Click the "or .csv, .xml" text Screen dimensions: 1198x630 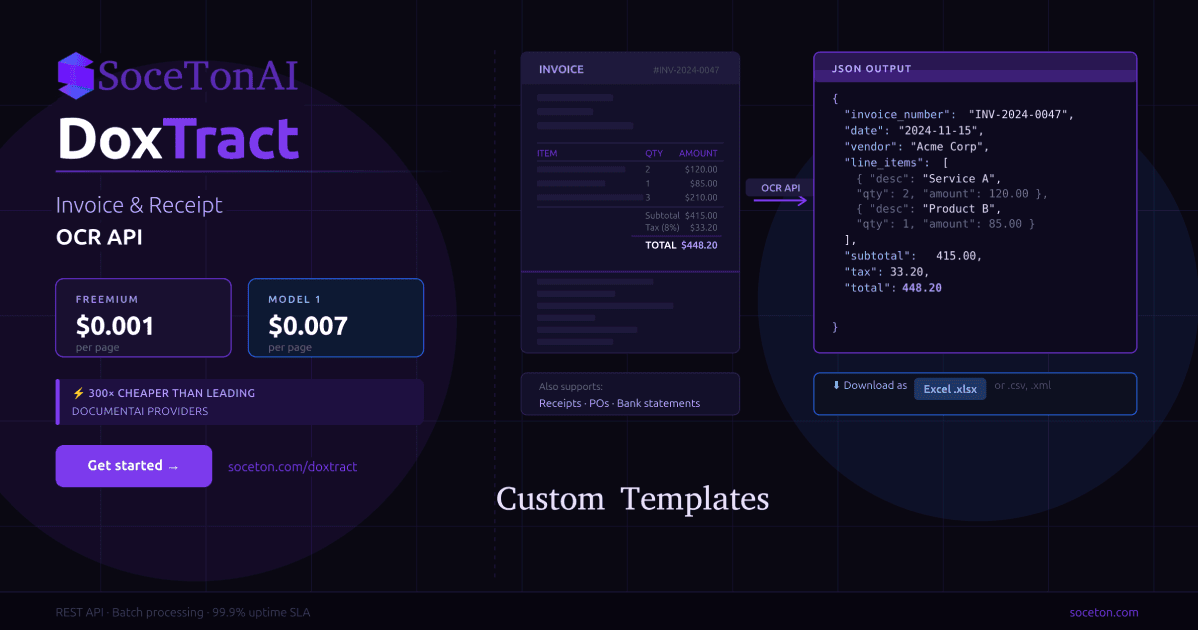point(1022,386)
